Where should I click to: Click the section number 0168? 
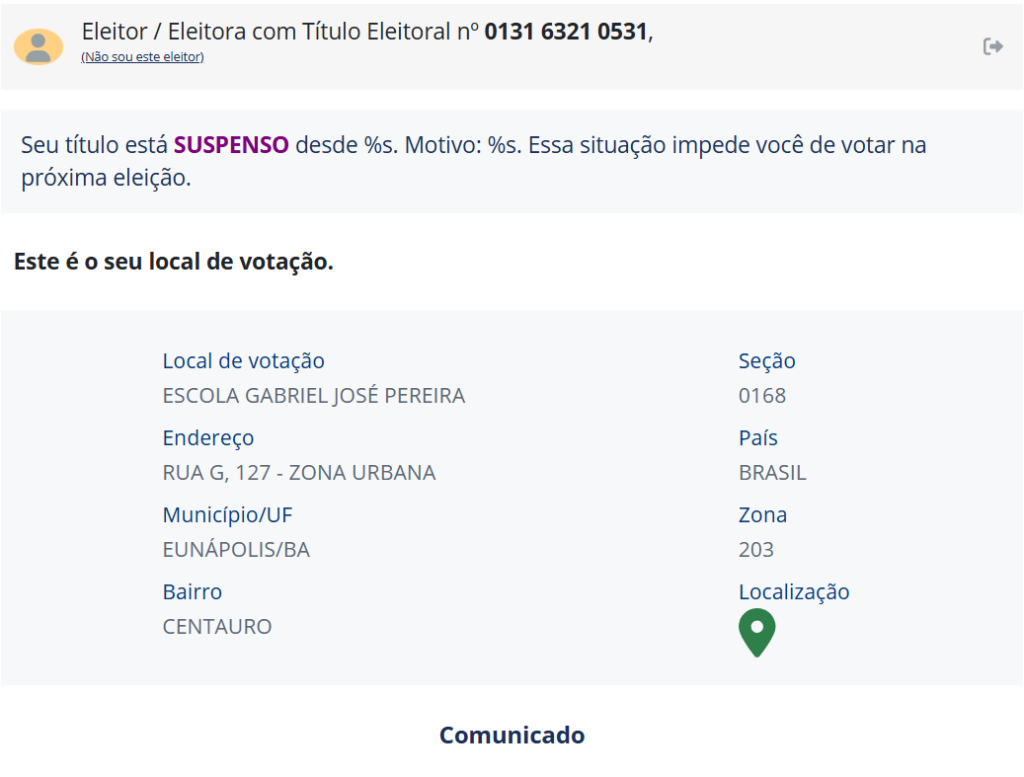pyautogui.click(x=762, y=396)
